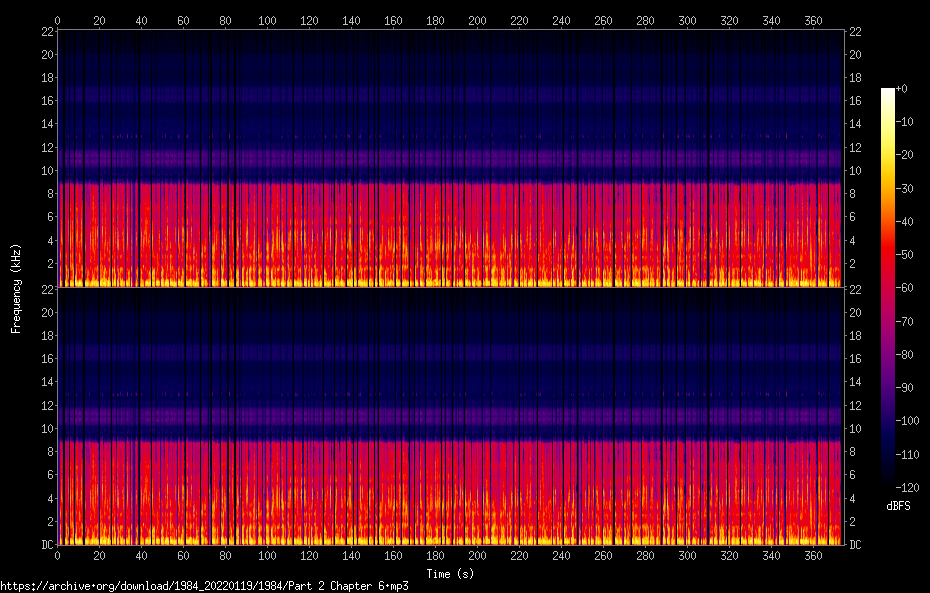Click the 0 mark on the bottom time axis
930x593 pixels.
(x=57, y=556)
